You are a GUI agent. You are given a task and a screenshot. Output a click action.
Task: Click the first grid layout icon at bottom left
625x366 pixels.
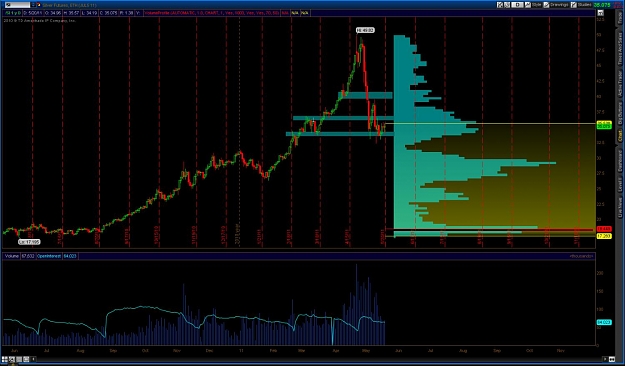[4, 359]
